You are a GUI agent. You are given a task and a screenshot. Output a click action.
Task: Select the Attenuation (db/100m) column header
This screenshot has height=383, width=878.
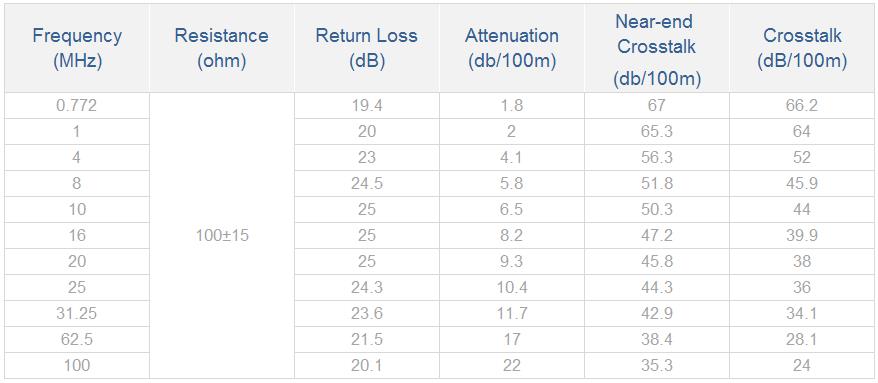(x=512, y=48)
